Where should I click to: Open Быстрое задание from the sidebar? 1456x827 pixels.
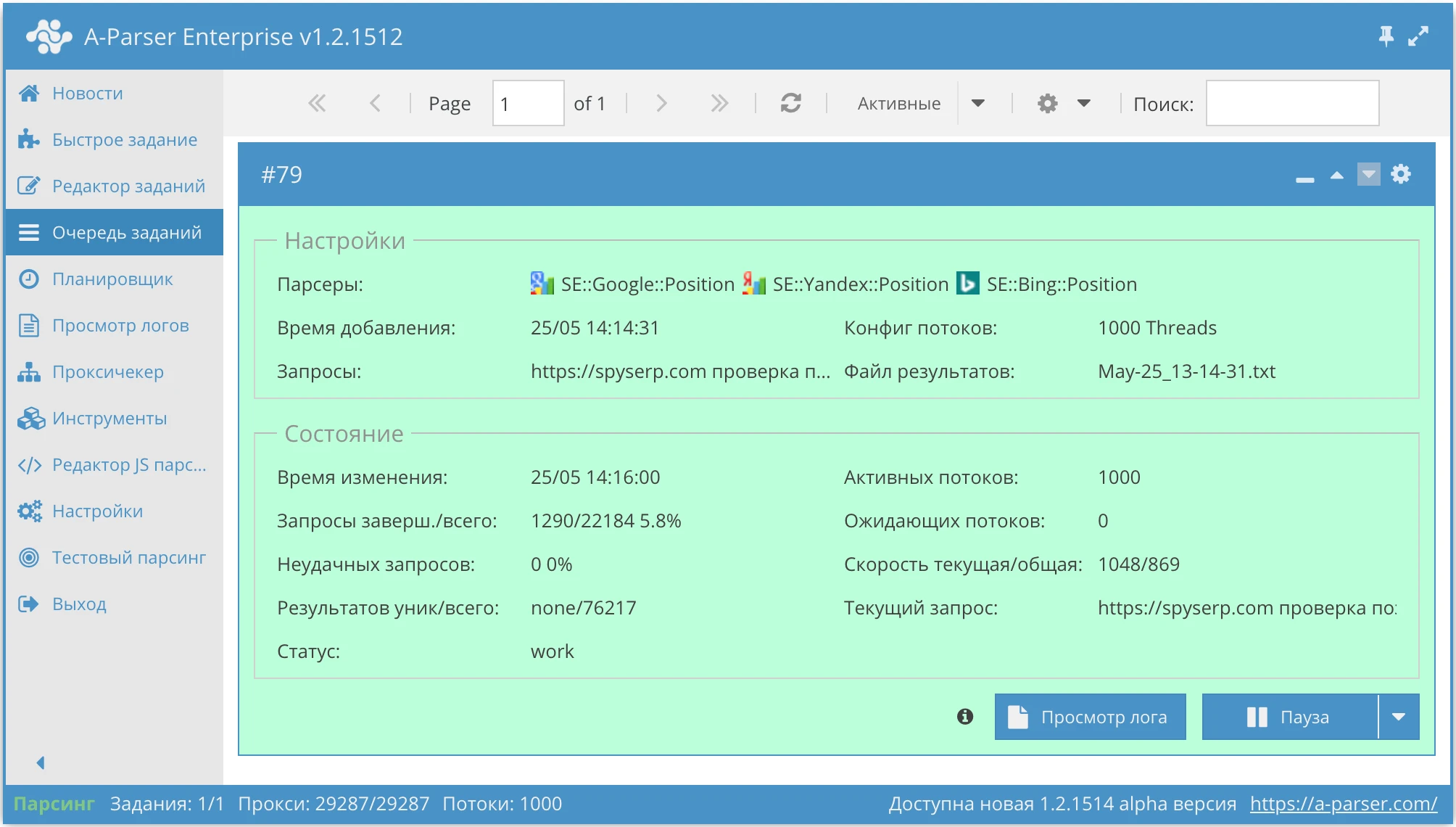click(123, 139)
